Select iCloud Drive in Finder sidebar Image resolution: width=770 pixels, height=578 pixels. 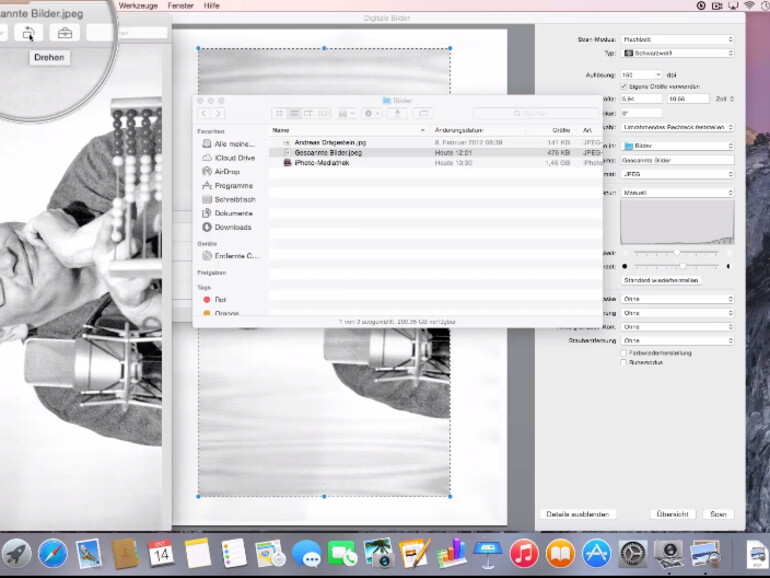click(234, 158)
